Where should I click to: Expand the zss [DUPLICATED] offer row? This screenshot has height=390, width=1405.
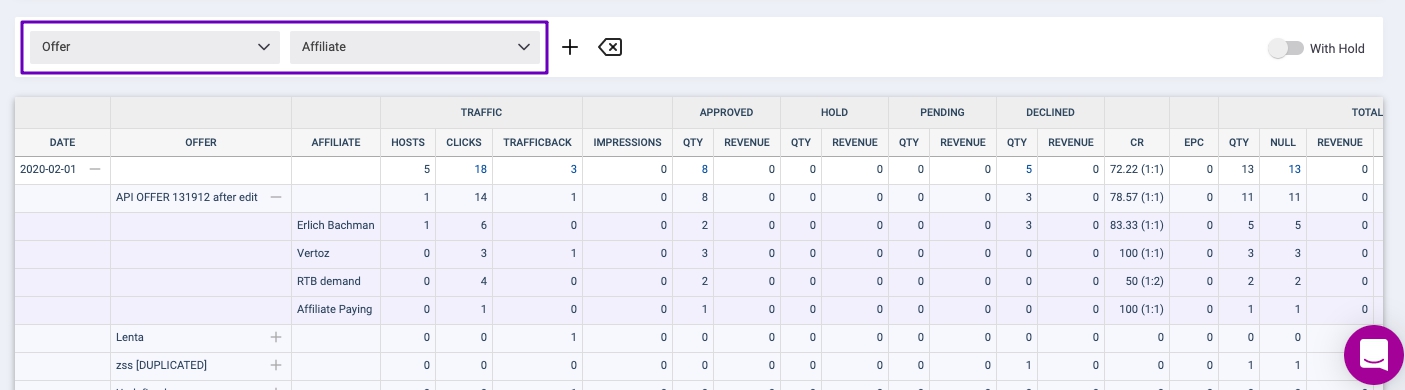click(276, 366)
